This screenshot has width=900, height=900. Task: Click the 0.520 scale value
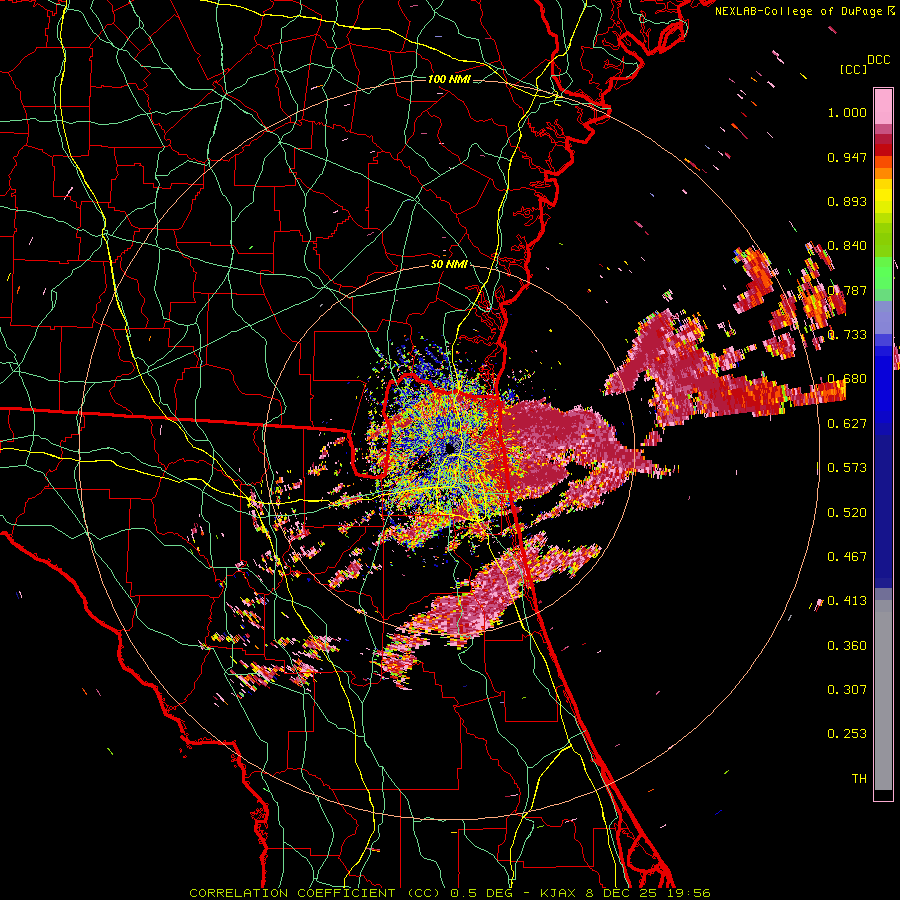[847, 513]
